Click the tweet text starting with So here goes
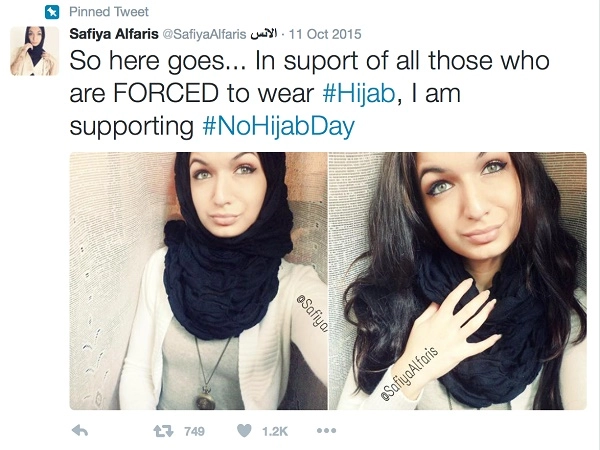This screenshot has height=450, width=600. 309,93
